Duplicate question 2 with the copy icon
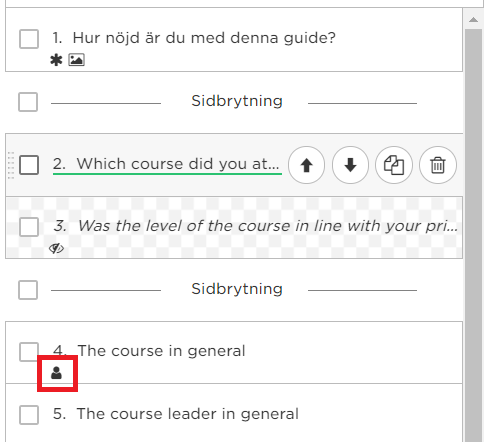The height and width of the screenshot is (442, 487). pyautogui.click(x=394, y=165)
